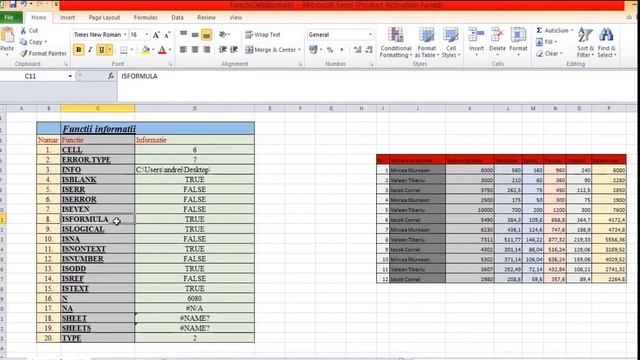Click the red Font Color button

(162, 50)
